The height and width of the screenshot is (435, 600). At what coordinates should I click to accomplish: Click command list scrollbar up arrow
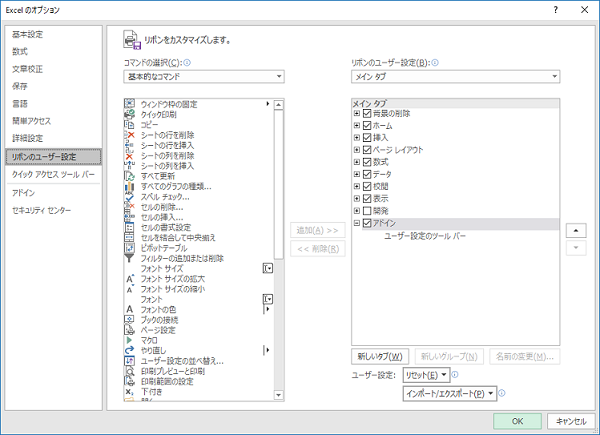tap(279, 104)
